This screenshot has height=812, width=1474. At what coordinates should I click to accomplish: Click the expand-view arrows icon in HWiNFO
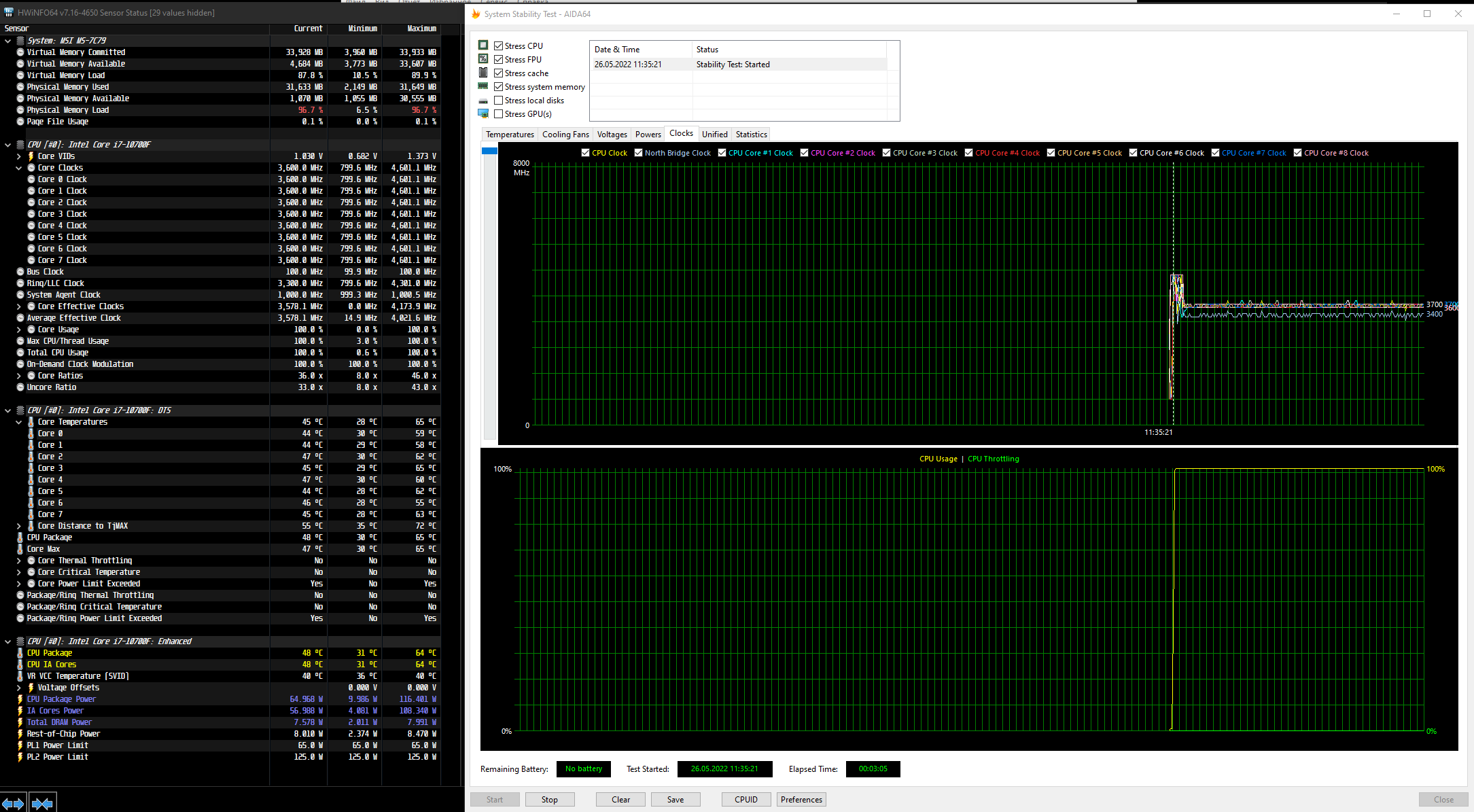pos(13,804)
